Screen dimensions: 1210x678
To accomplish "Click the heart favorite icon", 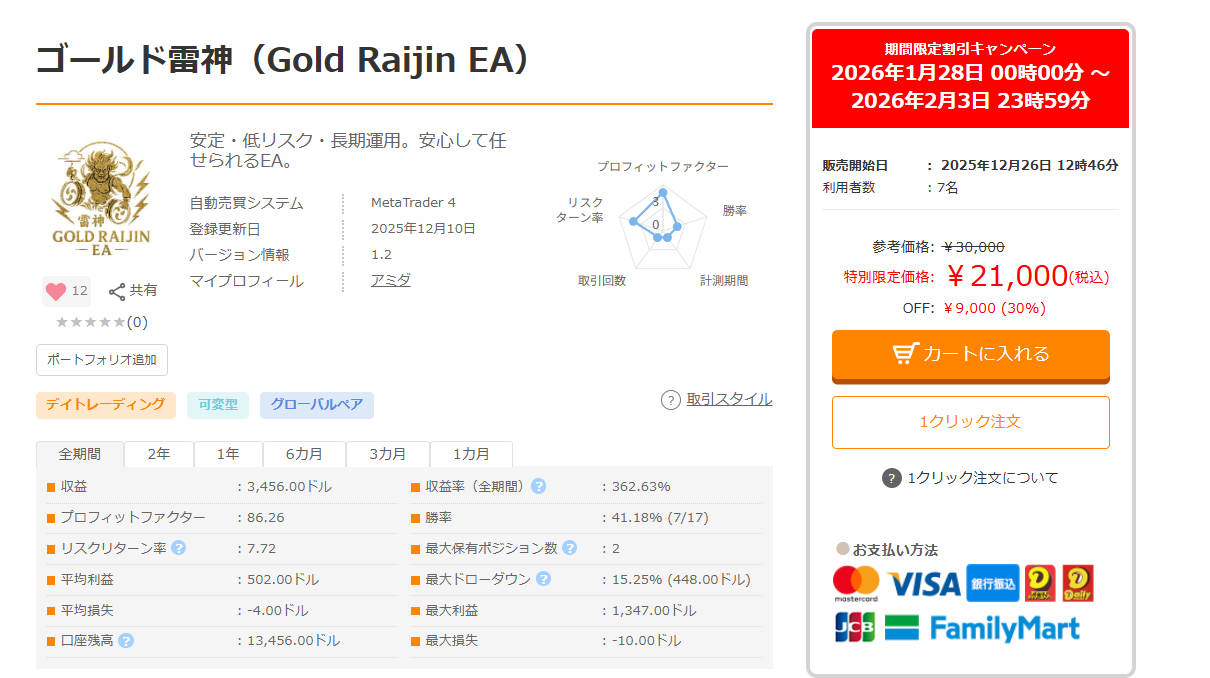I will 56,291.
